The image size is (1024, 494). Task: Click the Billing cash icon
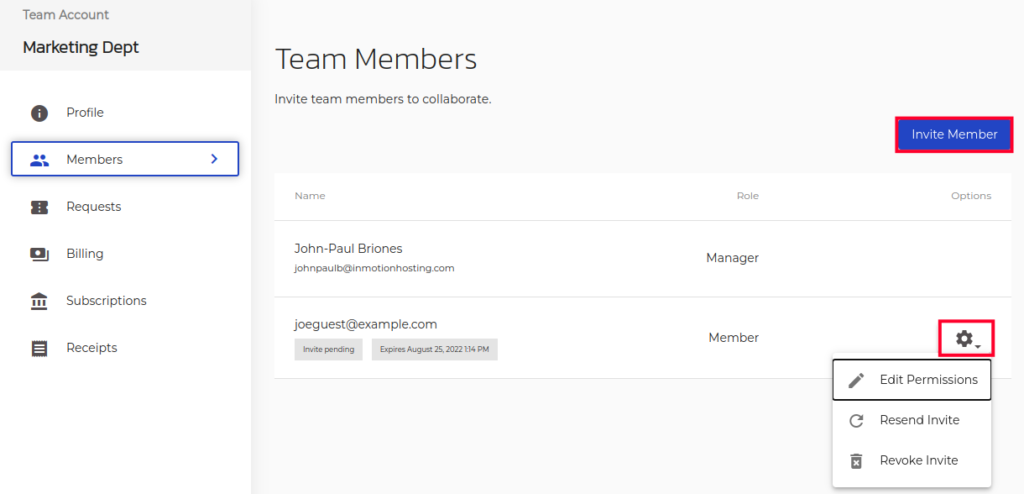point(40,254)
